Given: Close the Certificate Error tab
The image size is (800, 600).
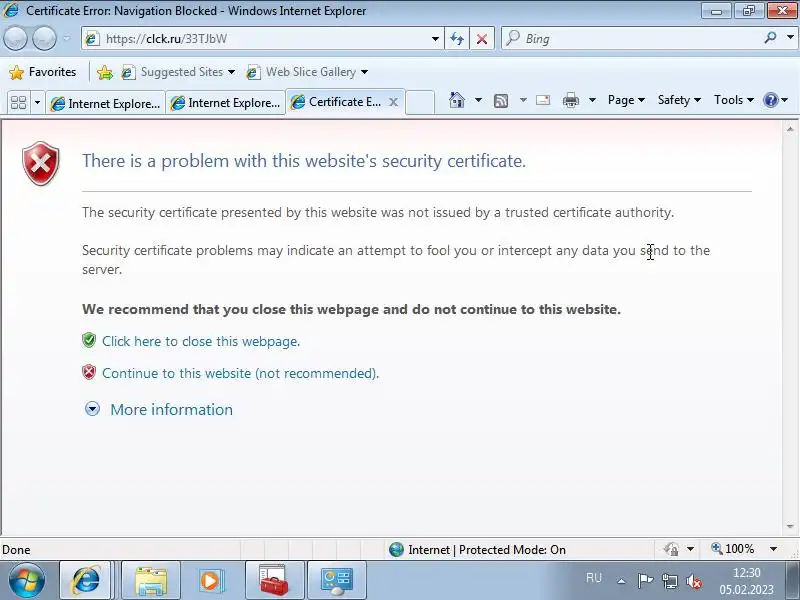Looking at the screenshot, I should click(393, 102).
